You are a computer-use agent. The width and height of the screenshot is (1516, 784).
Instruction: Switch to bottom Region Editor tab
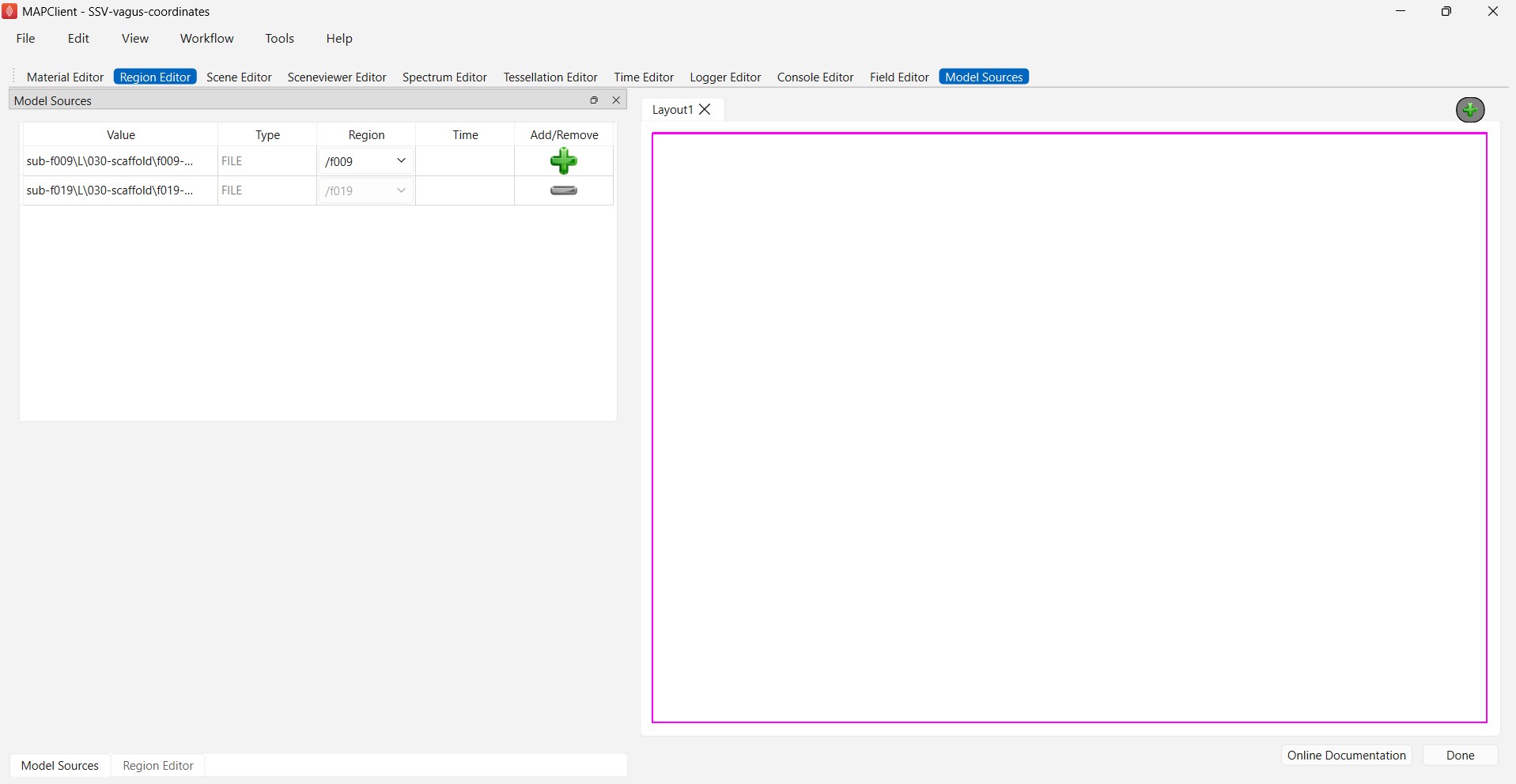158,765
